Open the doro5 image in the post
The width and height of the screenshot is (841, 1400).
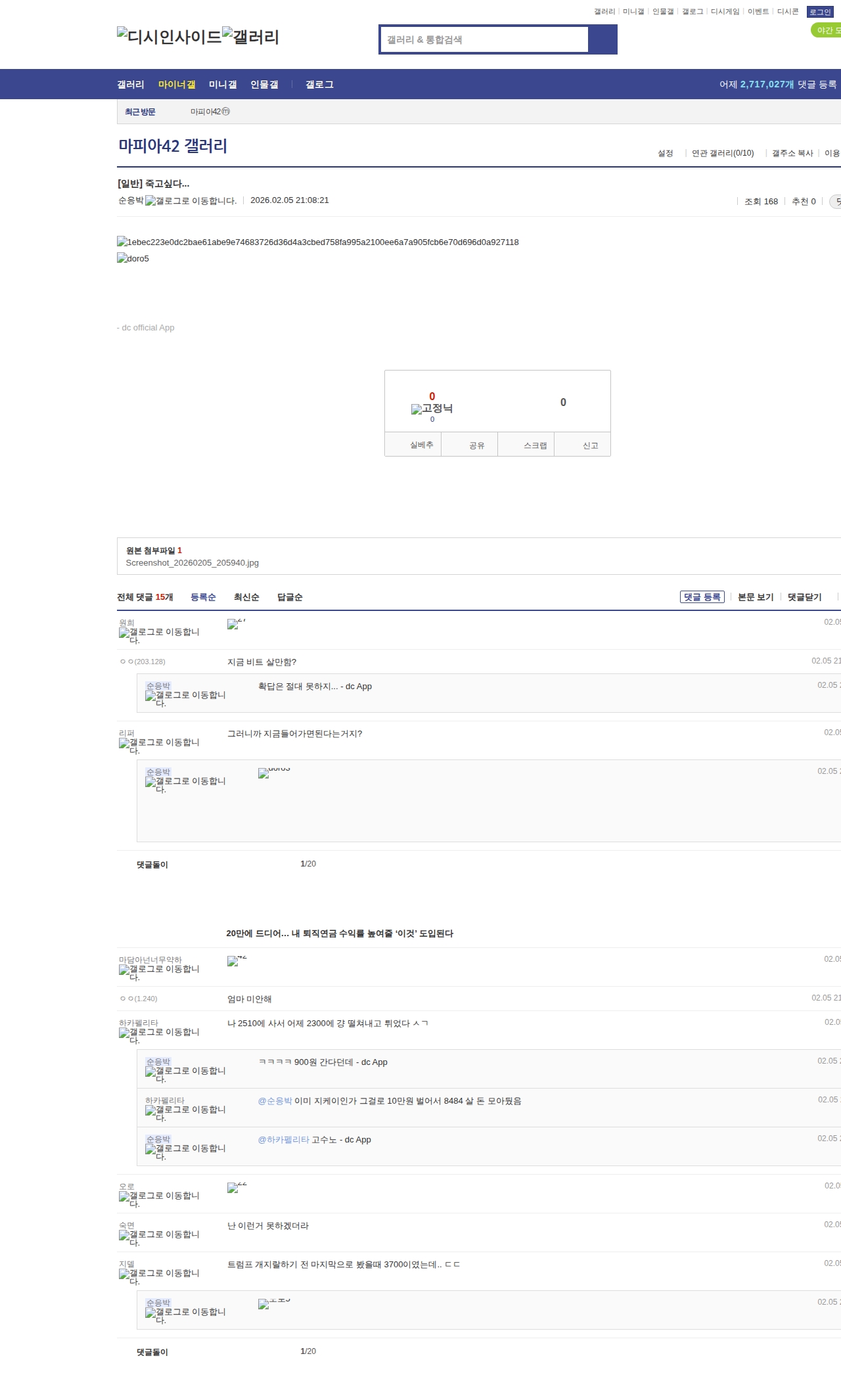click(133, 259)
